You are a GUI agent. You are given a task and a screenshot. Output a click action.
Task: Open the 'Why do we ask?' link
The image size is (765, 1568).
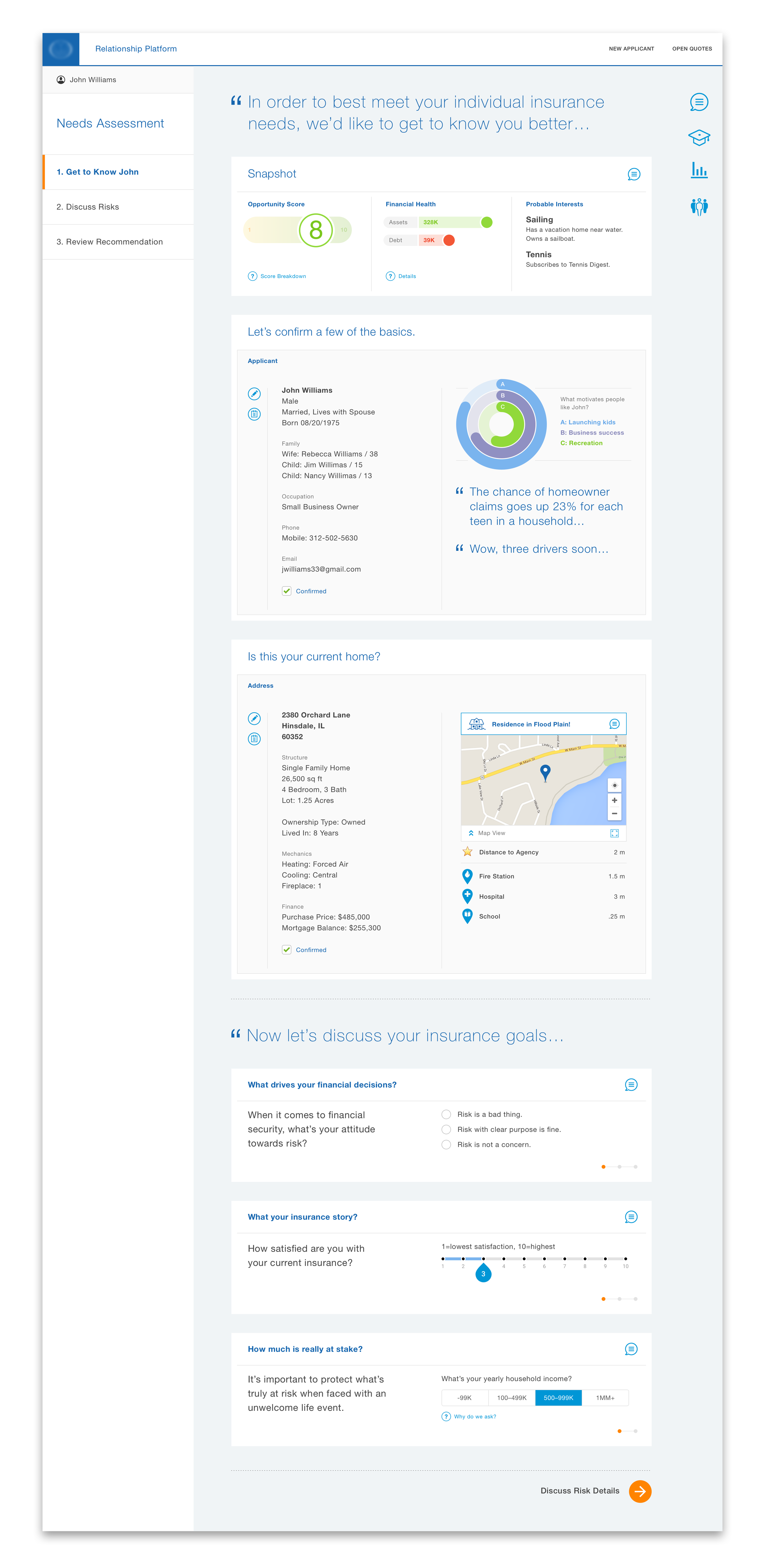[475, 1416]
